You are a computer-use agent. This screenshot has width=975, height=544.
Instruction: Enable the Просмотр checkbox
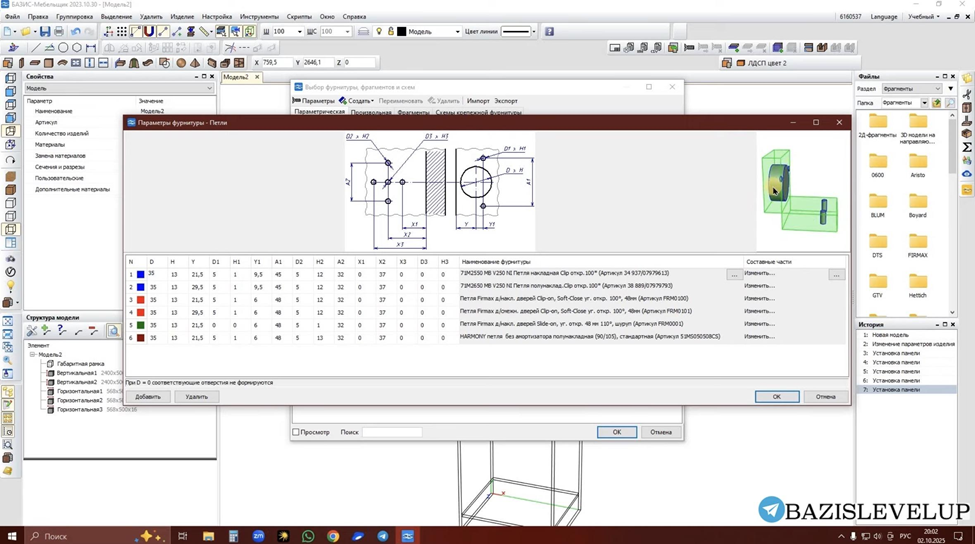tap(296, 432)
